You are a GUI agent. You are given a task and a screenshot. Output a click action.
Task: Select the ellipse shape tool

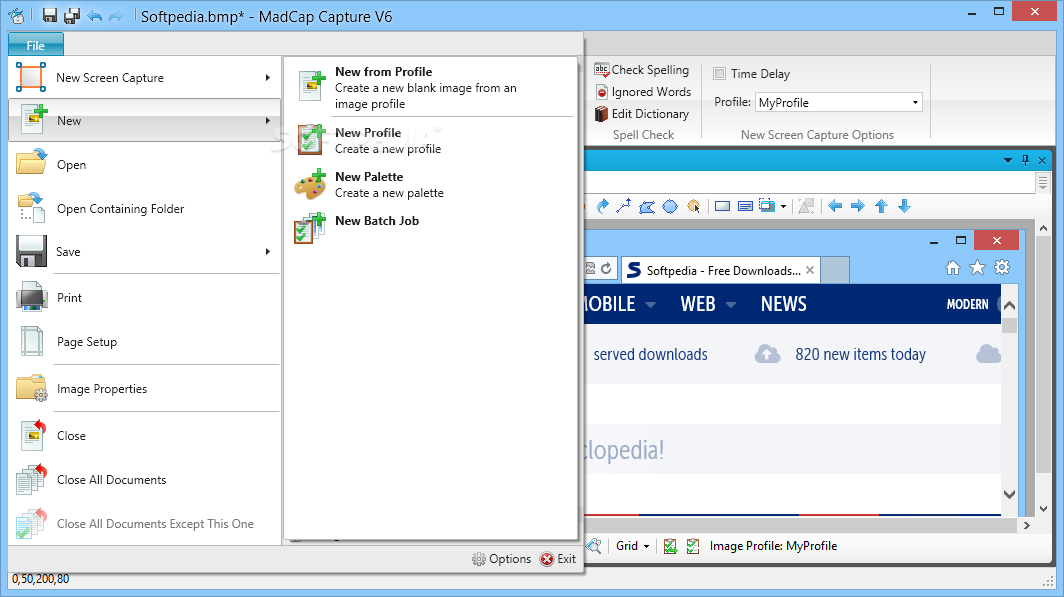coord(670,206)
